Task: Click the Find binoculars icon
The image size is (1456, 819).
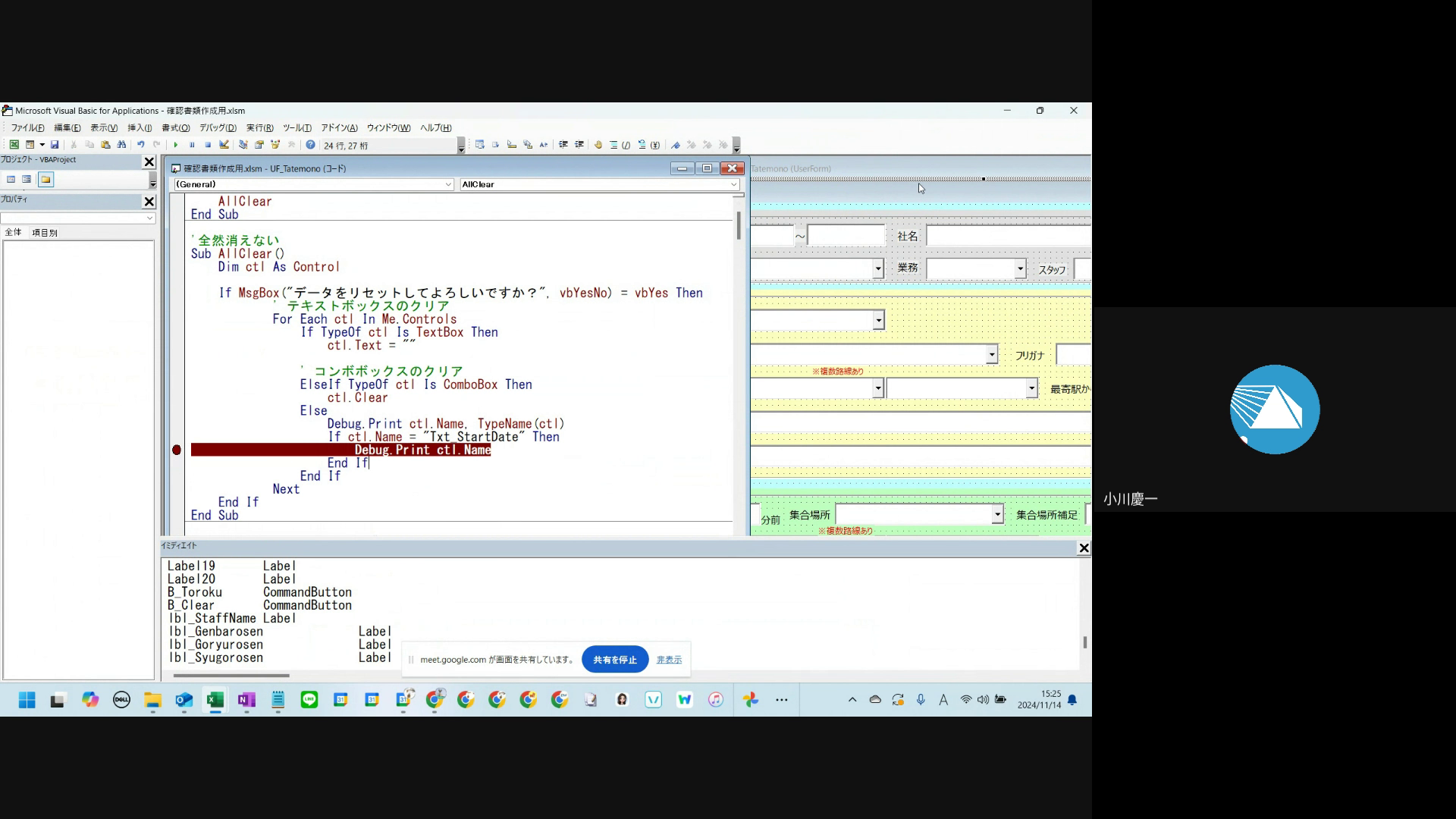Action: [121, 145]
